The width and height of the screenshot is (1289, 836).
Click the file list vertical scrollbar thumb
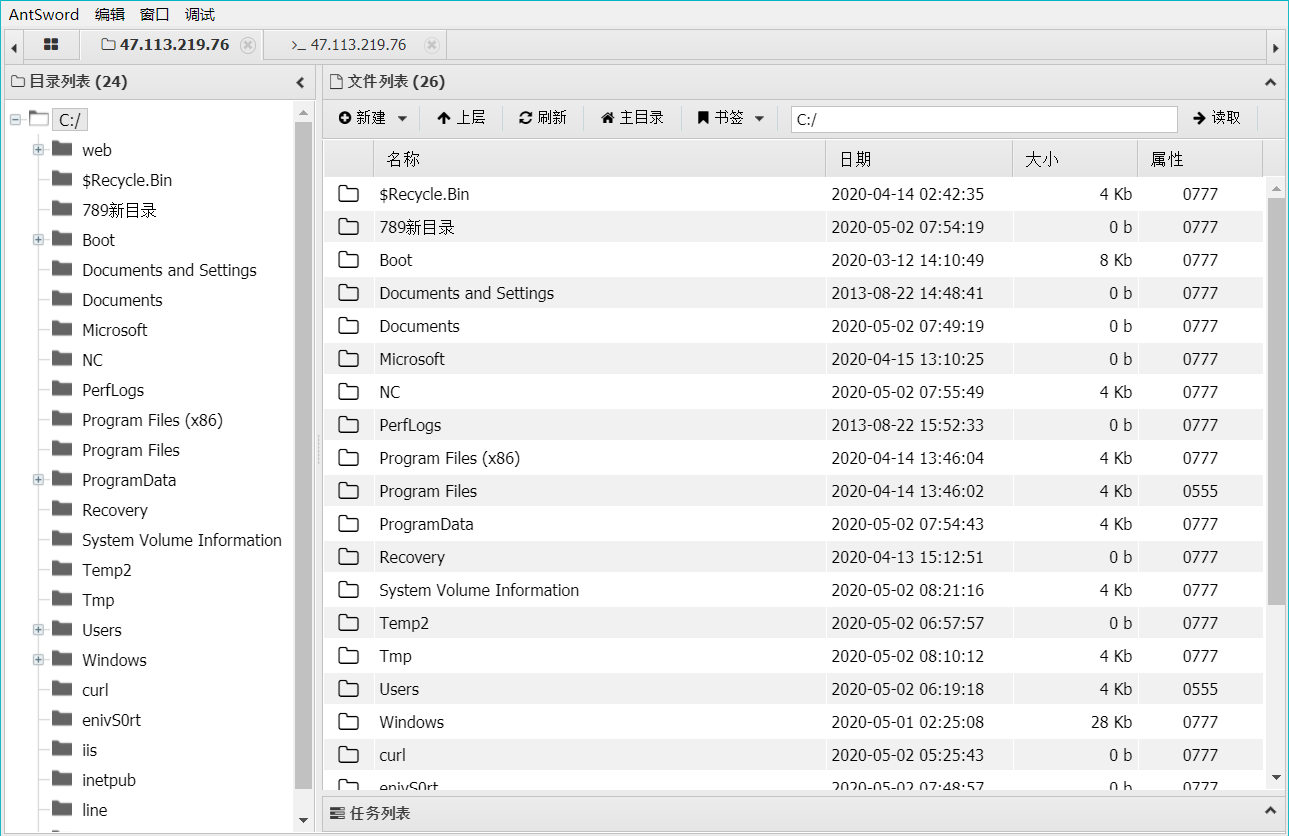pos(1276,400)
